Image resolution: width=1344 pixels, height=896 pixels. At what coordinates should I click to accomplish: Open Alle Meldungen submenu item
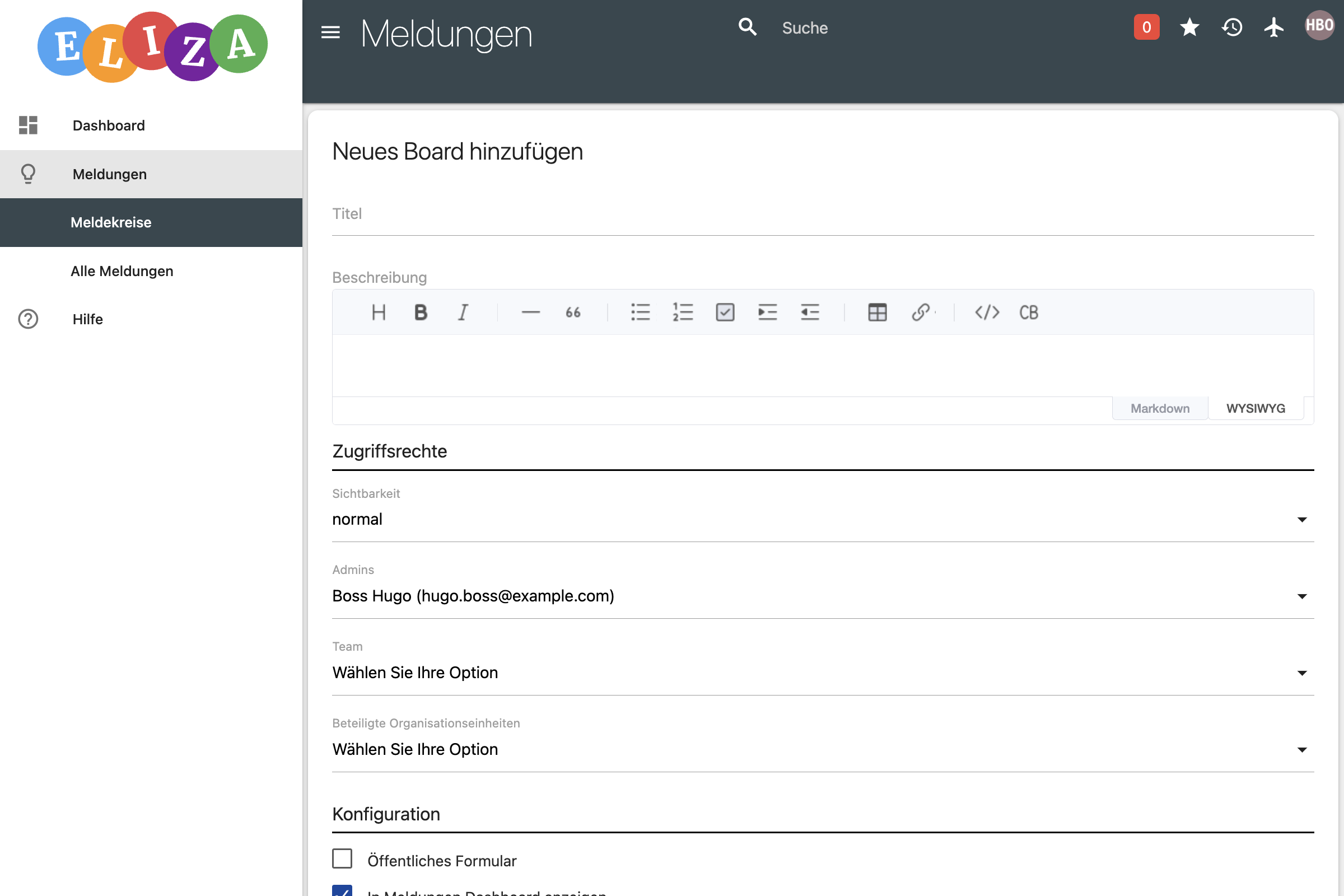[x=151, y=271]
